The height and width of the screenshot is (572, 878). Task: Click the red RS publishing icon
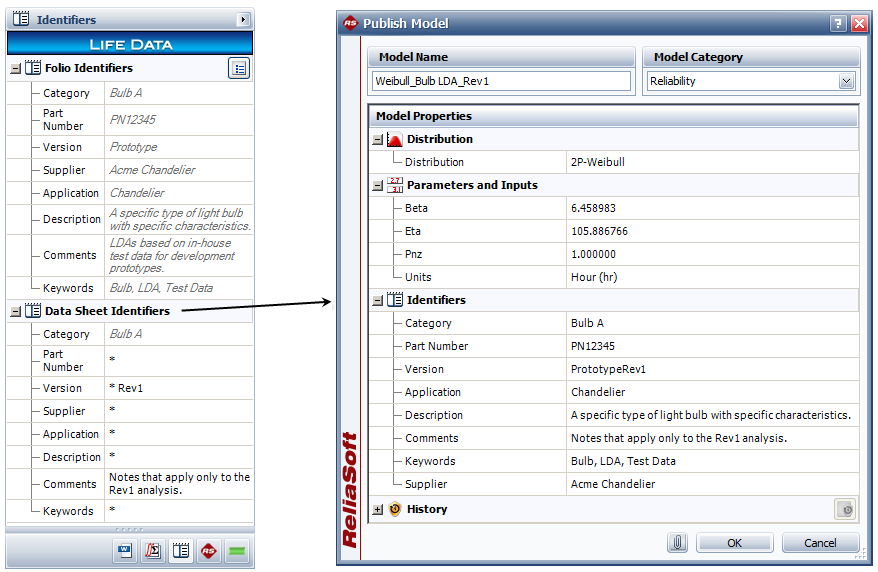click(209, 551)
